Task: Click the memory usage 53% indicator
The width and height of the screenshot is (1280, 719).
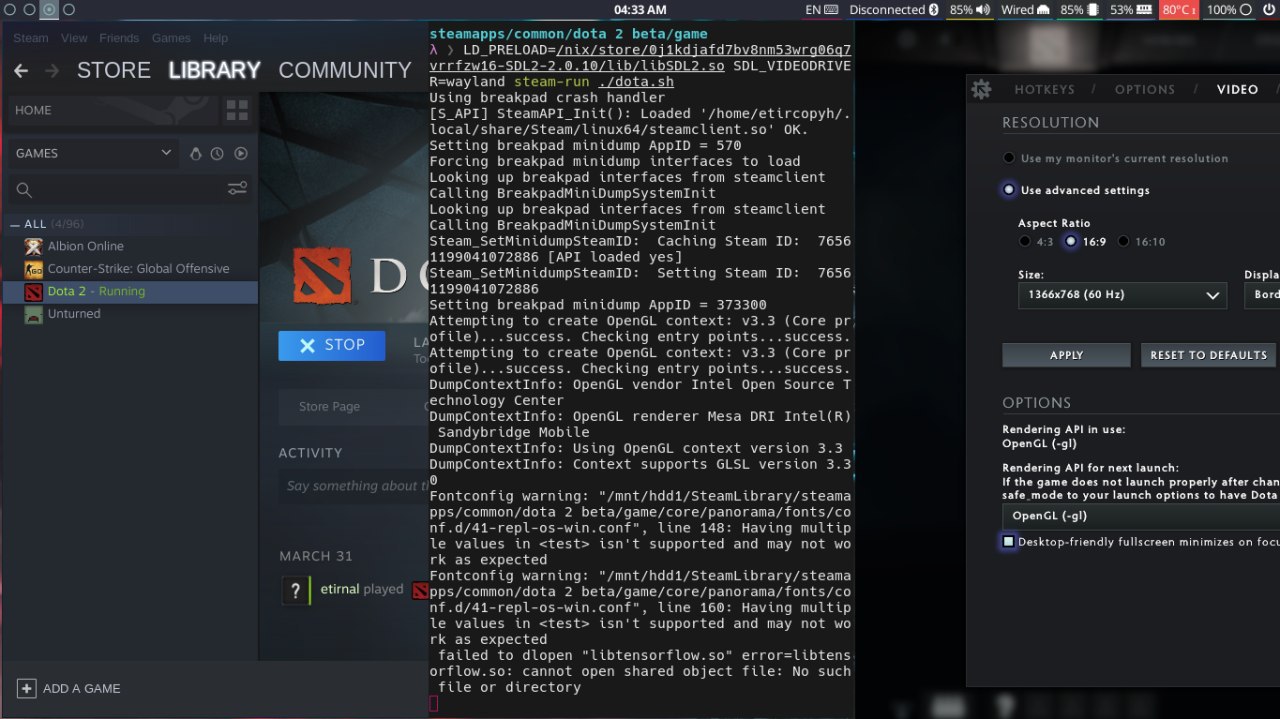Action: click(1130, 10)
